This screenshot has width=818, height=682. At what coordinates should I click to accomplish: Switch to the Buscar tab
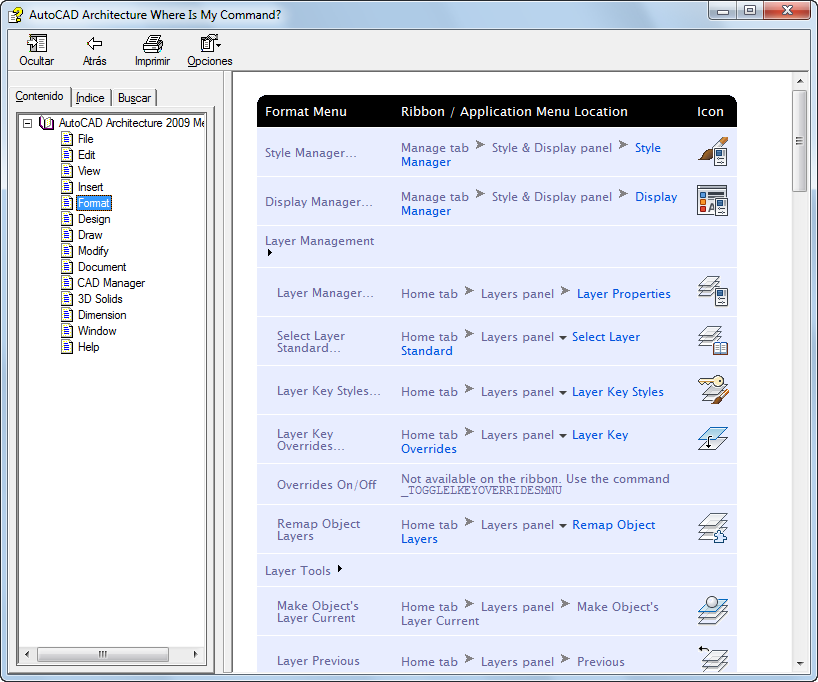point(134,98)
